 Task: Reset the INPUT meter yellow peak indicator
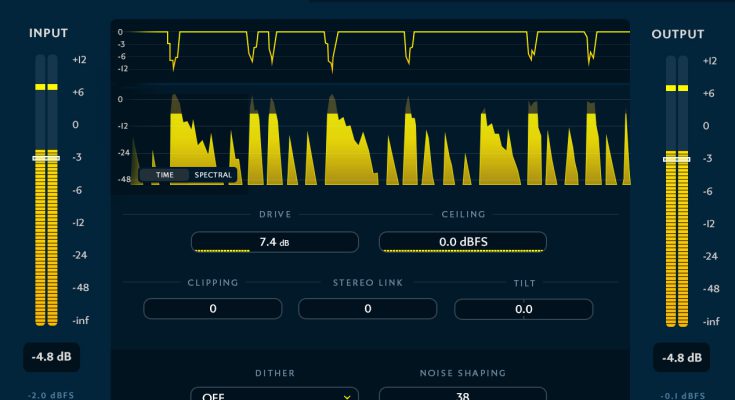point(46,88)
